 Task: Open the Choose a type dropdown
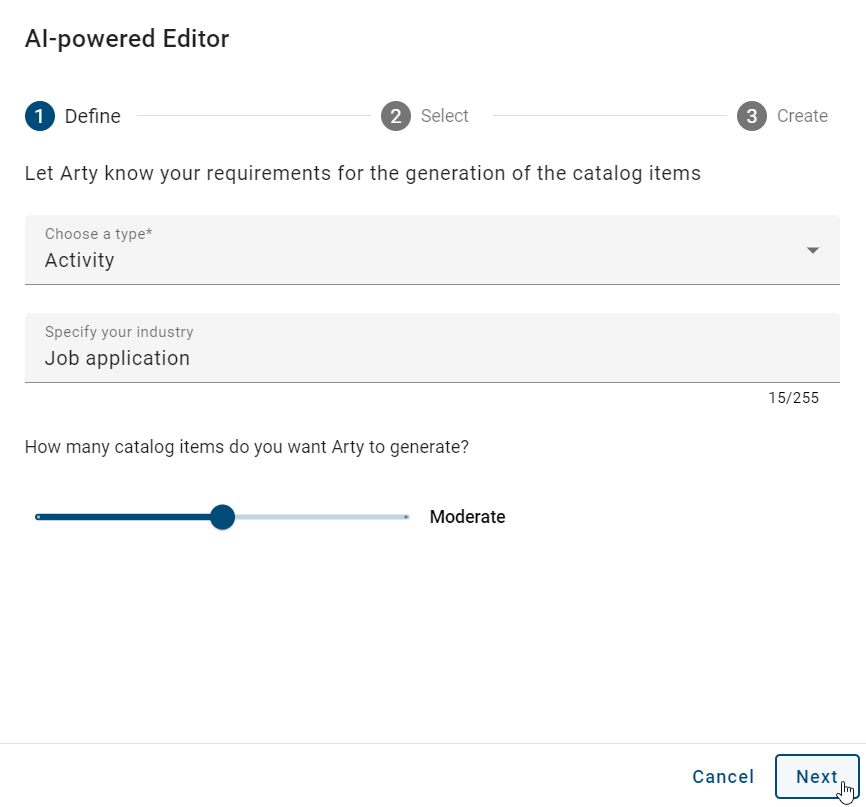[431, 250]
